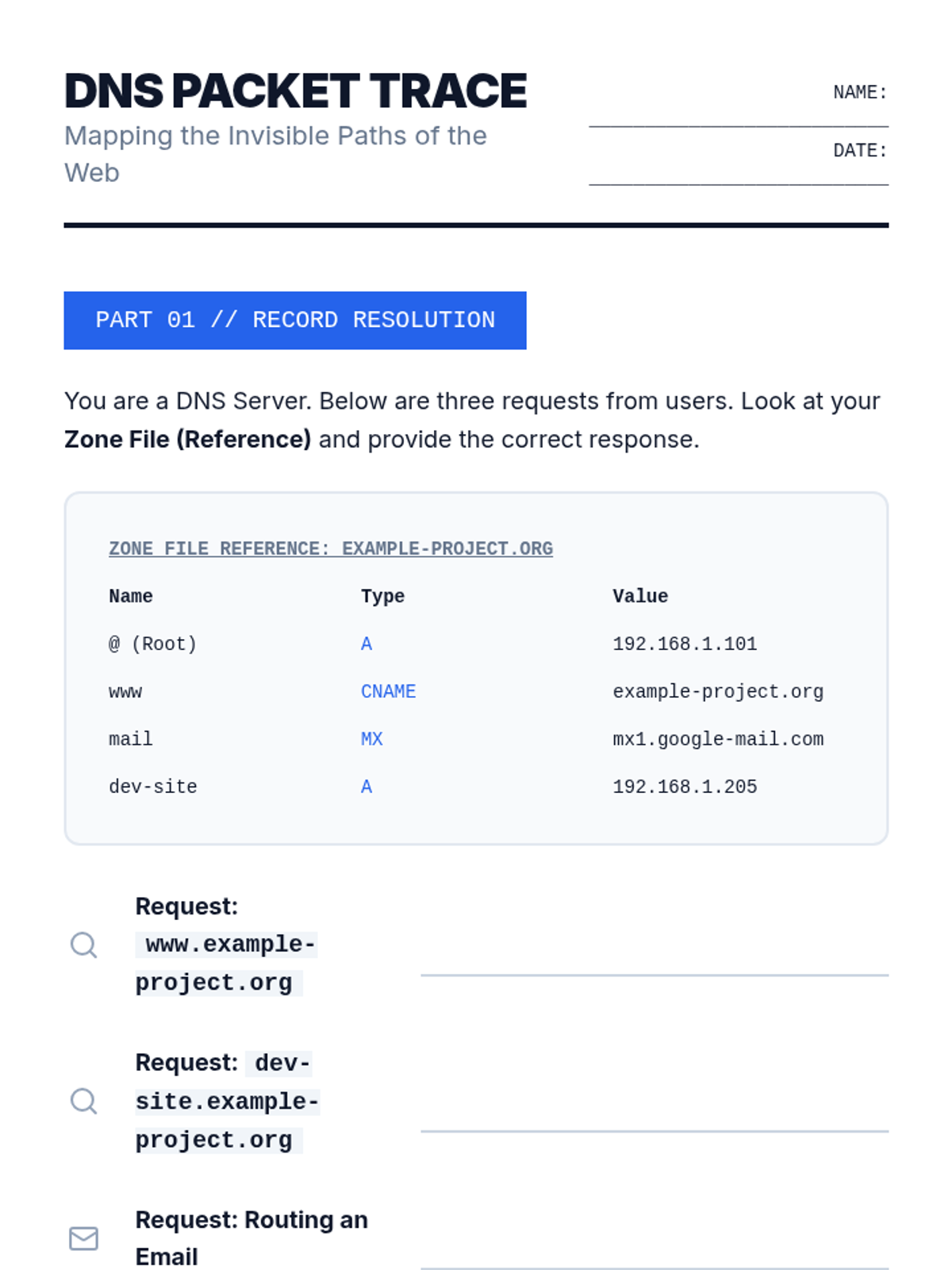Select the mx1.google-mail.com value

tap(718, 739)
